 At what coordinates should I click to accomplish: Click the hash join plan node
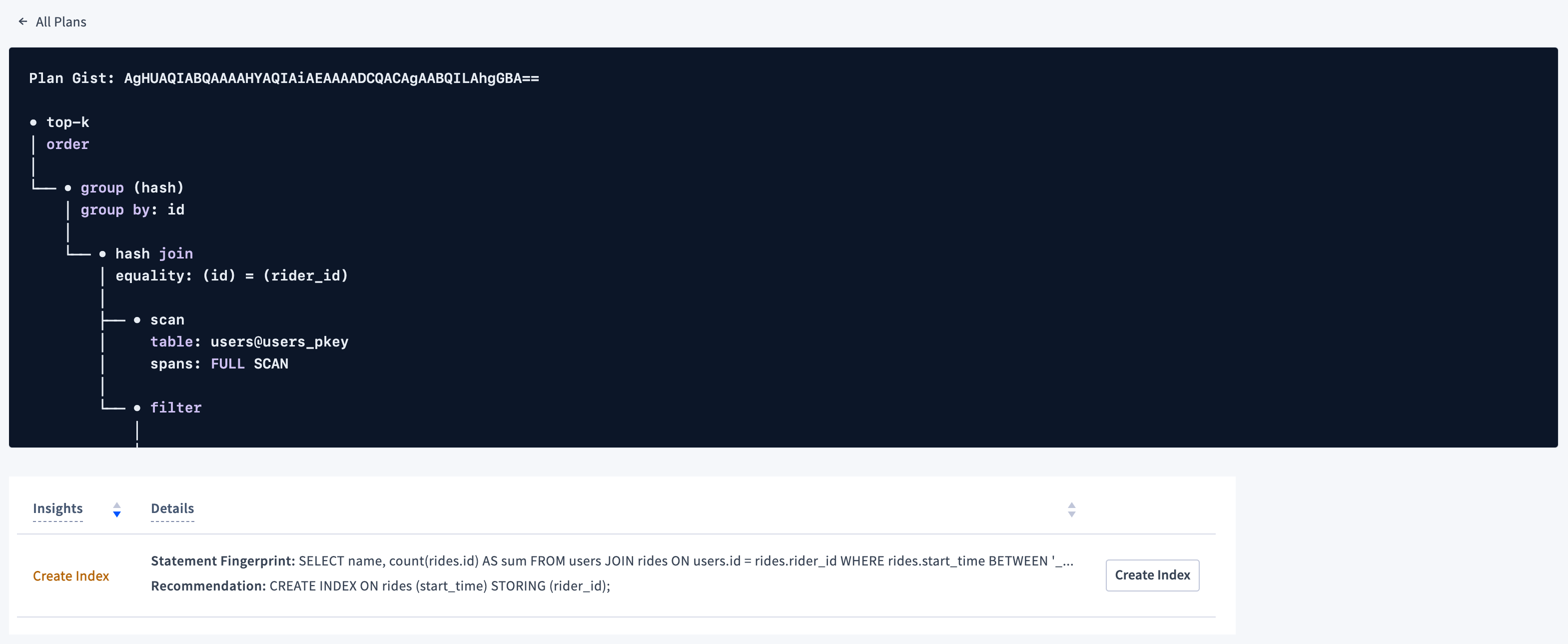pos(154,253)
